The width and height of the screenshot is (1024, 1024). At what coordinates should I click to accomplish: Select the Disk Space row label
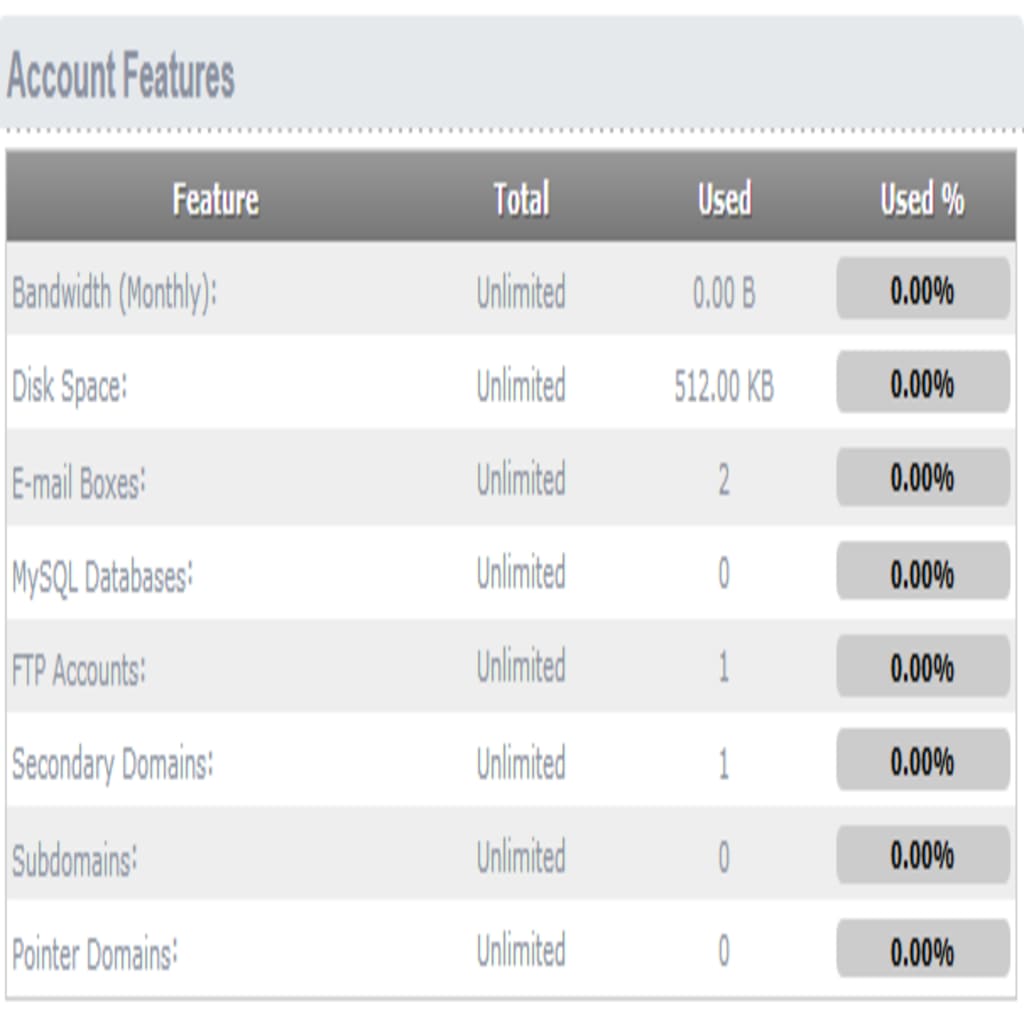pos(69,386)
